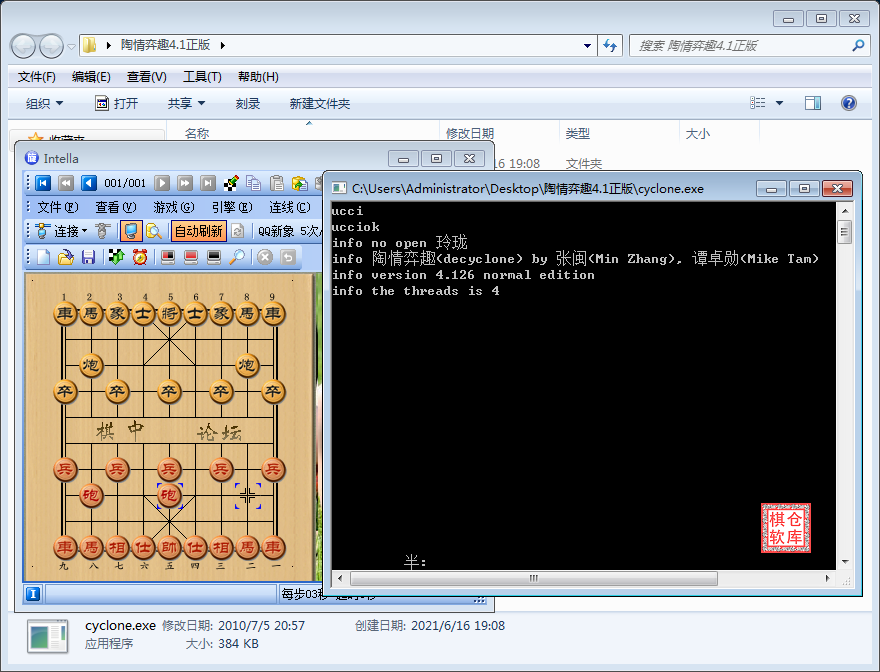The image size is (880, 672).
Task: Open Explorer help question mark icon
Action: tap(849, 103)
